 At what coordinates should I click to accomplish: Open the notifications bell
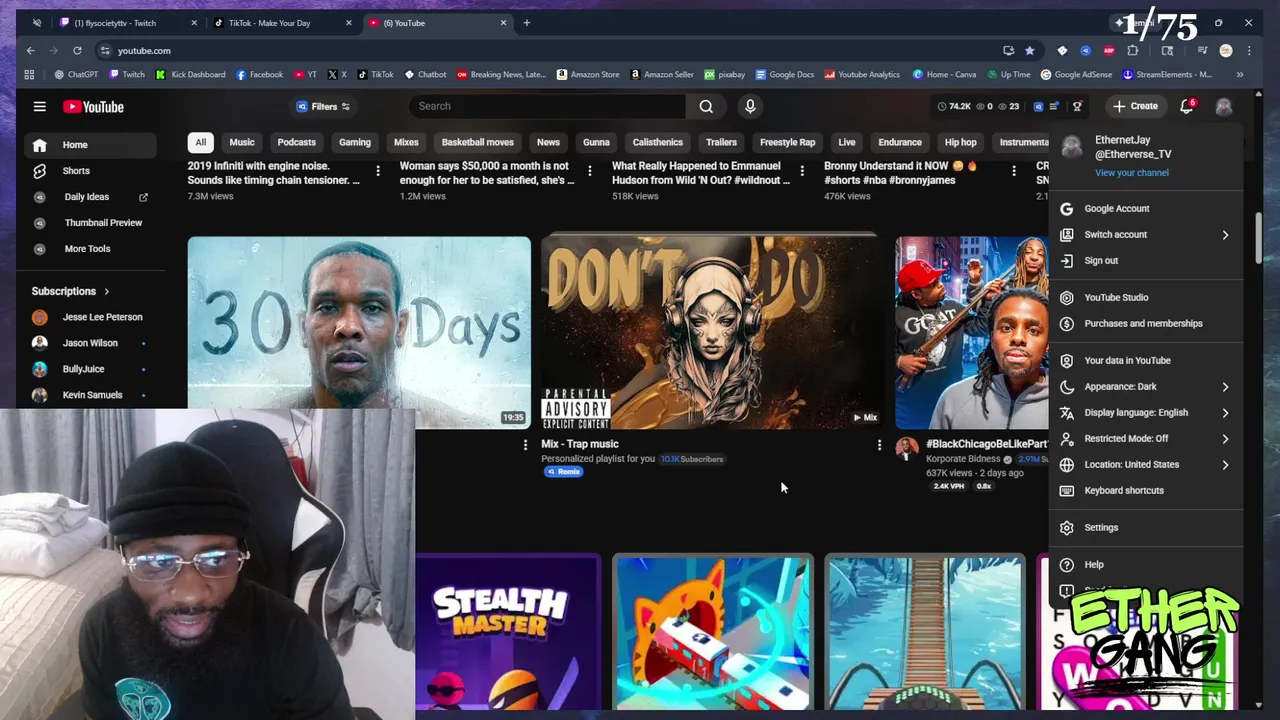[1187, 106]
